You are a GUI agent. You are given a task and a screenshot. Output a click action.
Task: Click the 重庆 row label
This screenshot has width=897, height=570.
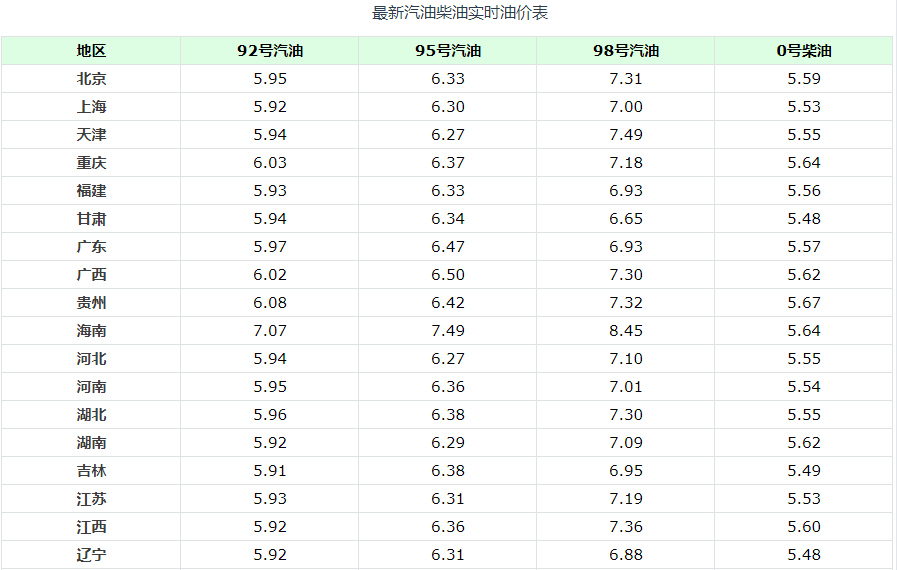point(91,163)
